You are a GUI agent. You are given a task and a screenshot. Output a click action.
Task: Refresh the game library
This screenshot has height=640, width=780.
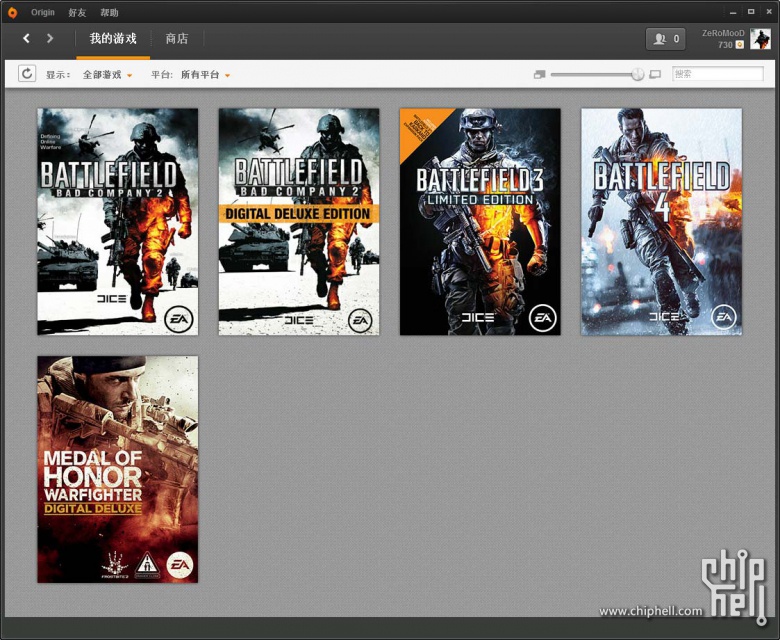[27, 74]
